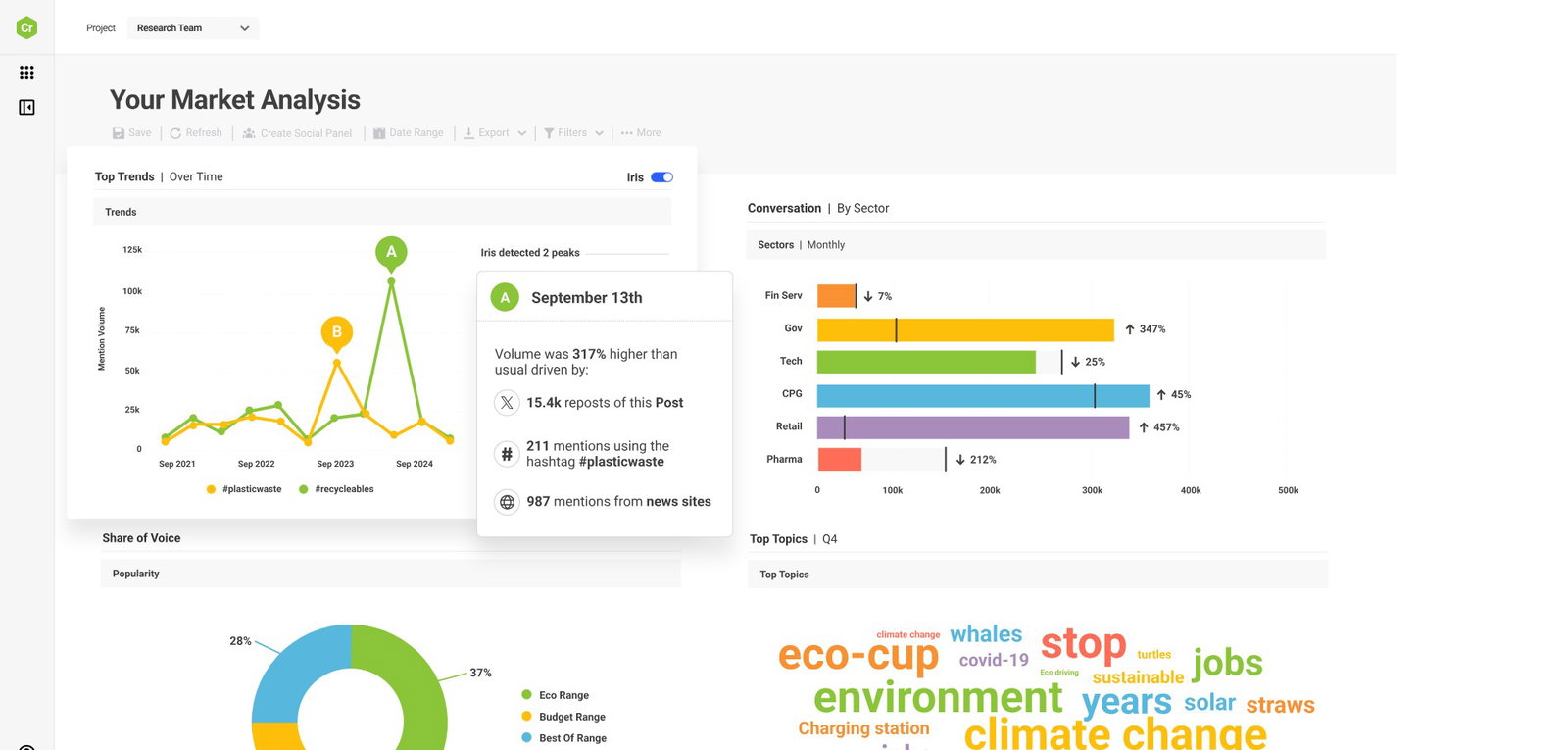Open the apps grid icon in sidebar

(26, 73)
